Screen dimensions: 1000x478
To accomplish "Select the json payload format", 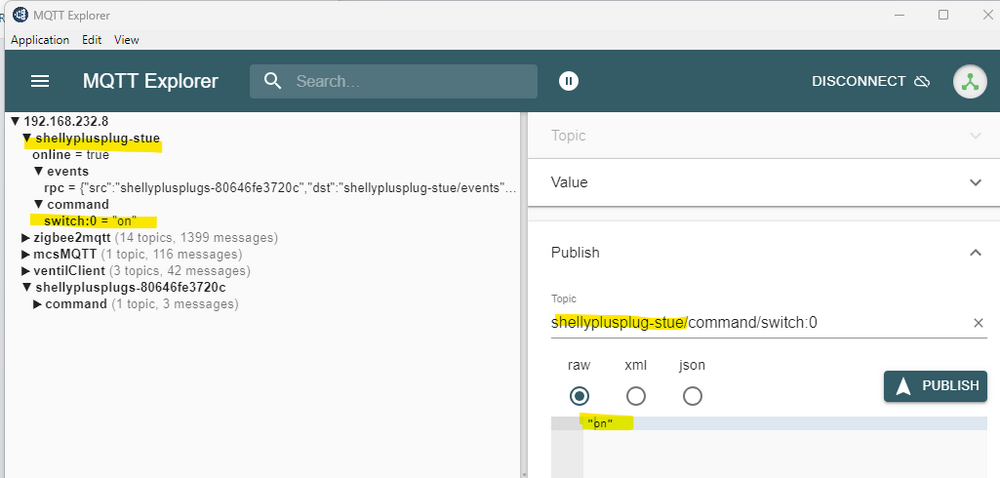I will (x=692, y=396).
